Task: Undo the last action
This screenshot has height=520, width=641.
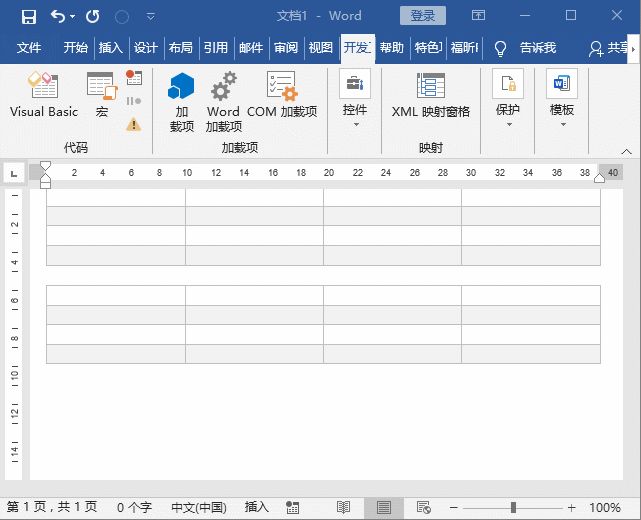Action: pos(58,17)
